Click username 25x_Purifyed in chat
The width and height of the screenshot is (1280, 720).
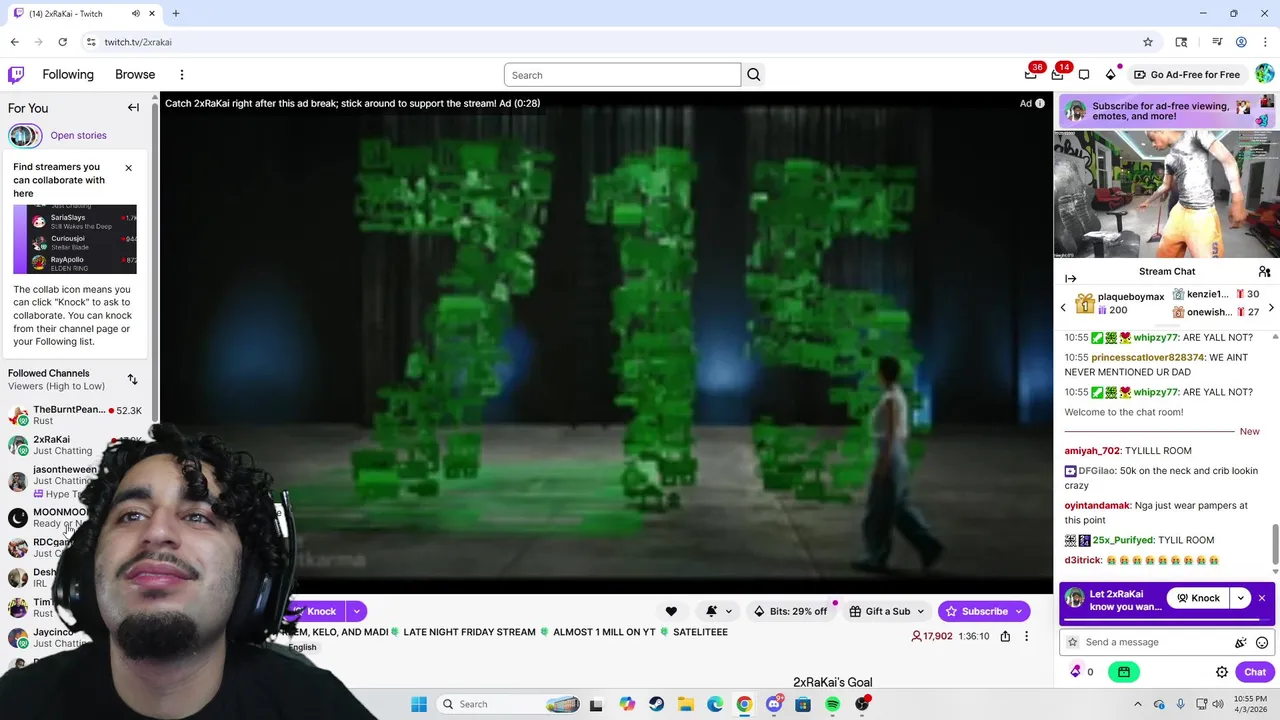(x=1123, y=540)
